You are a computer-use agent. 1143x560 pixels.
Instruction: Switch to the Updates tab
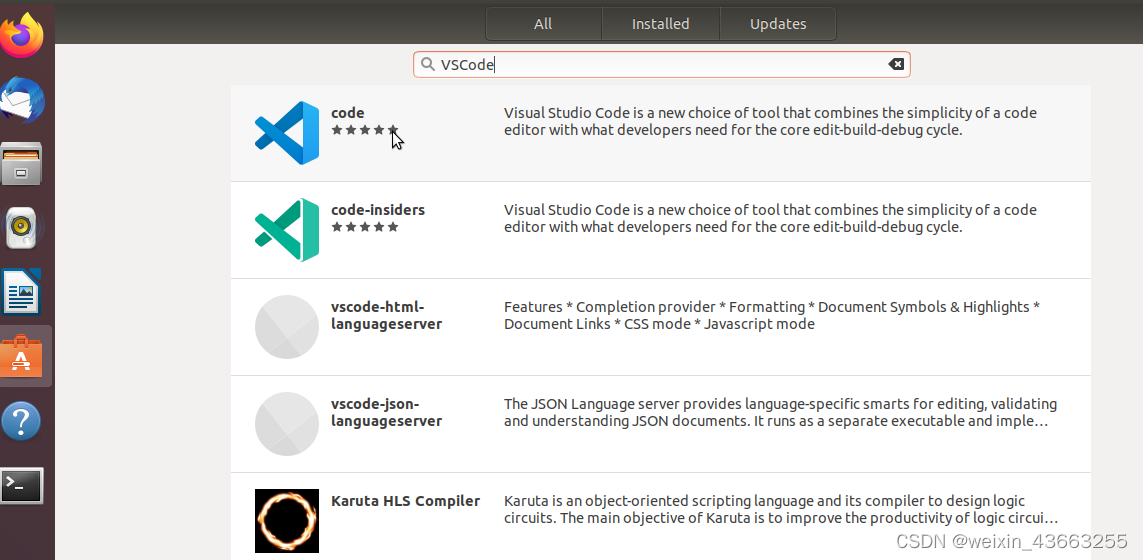coord(778,24)
